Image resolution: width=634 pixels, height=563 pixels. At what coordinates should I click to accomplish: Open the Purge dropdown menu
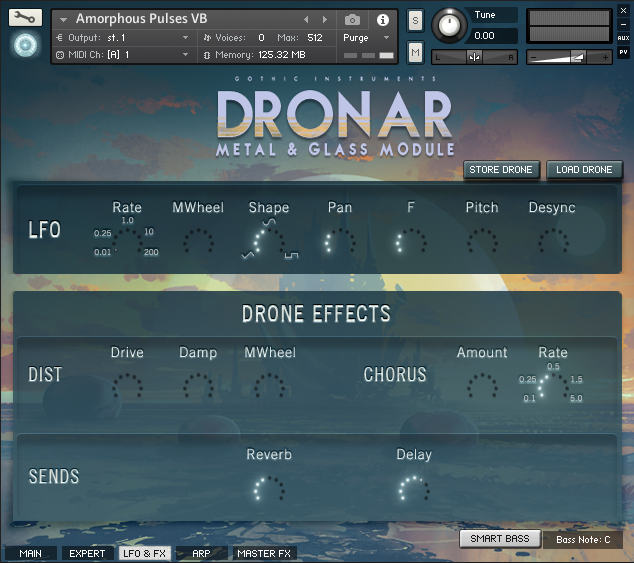(x=366, y=38)
